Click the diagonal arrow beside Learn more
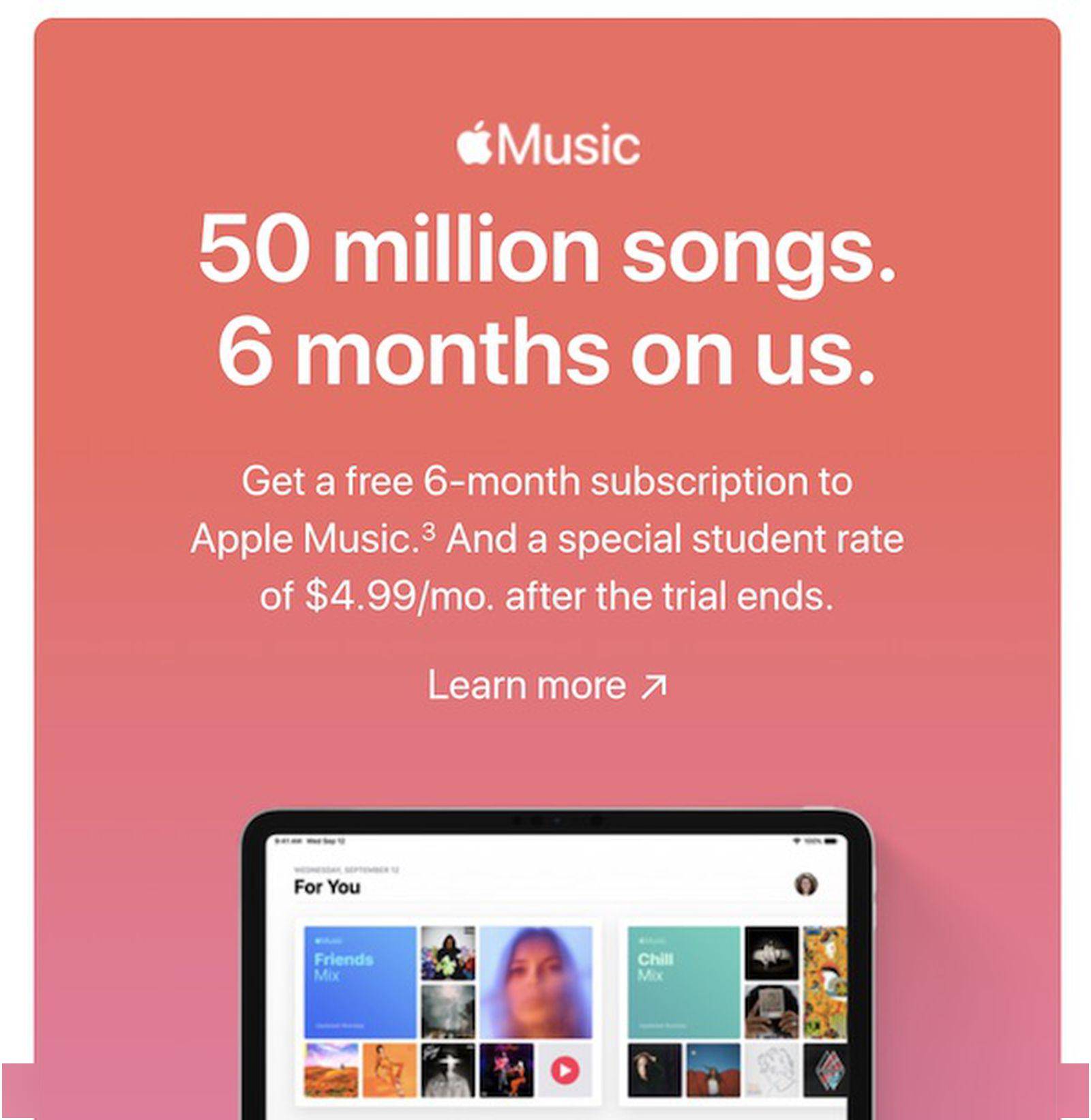The width and height of the screenshot is (1091, 1120). pyautogui.click(x=654, y=686)
